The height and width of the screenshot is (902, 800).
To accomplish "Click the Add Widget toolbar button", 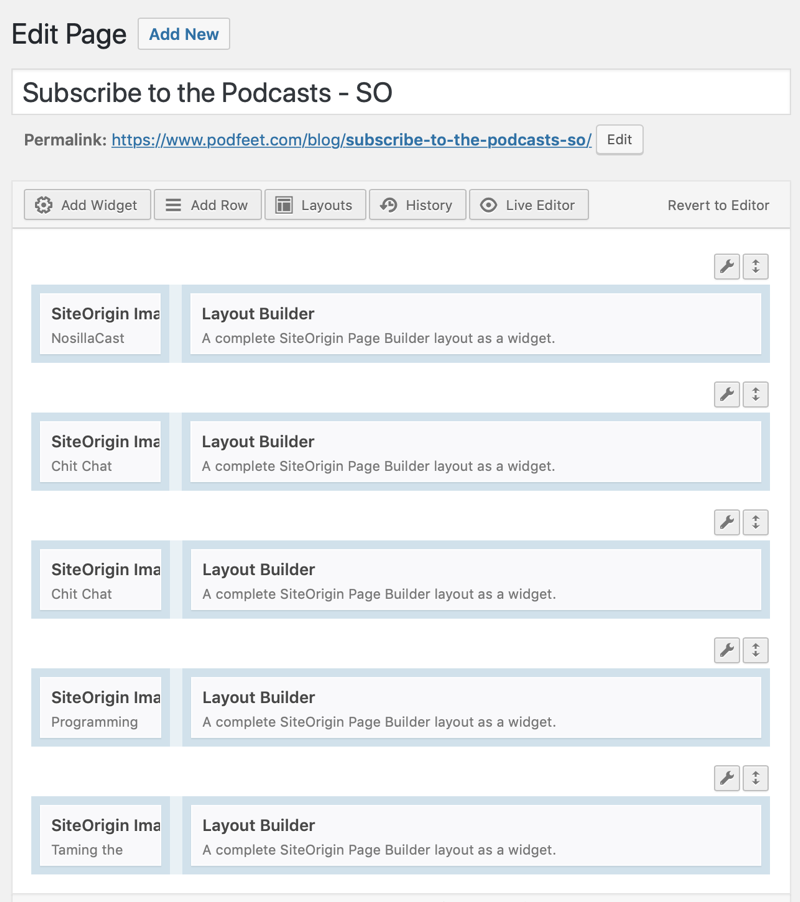I will (x=88, y=205).
